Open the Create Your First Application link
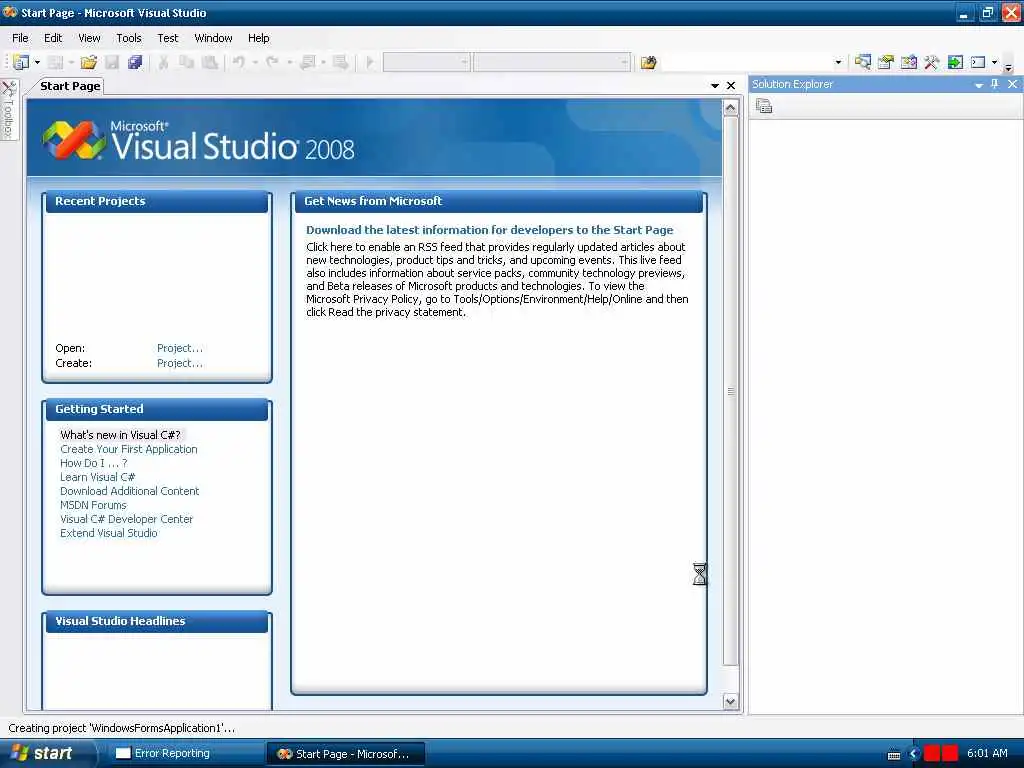This screenshot has height=768, width=1024. click(129, 449)
